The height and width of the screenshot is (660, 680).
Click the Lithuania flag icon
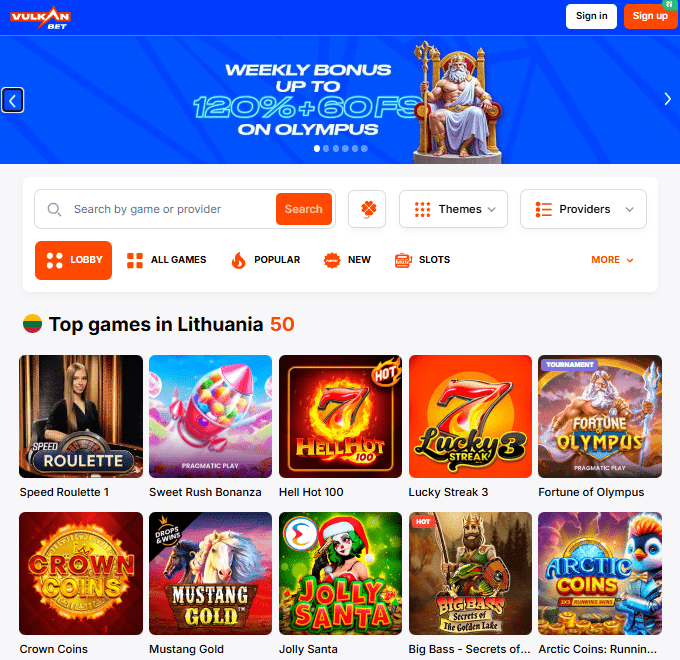click(x=33, y=323)
